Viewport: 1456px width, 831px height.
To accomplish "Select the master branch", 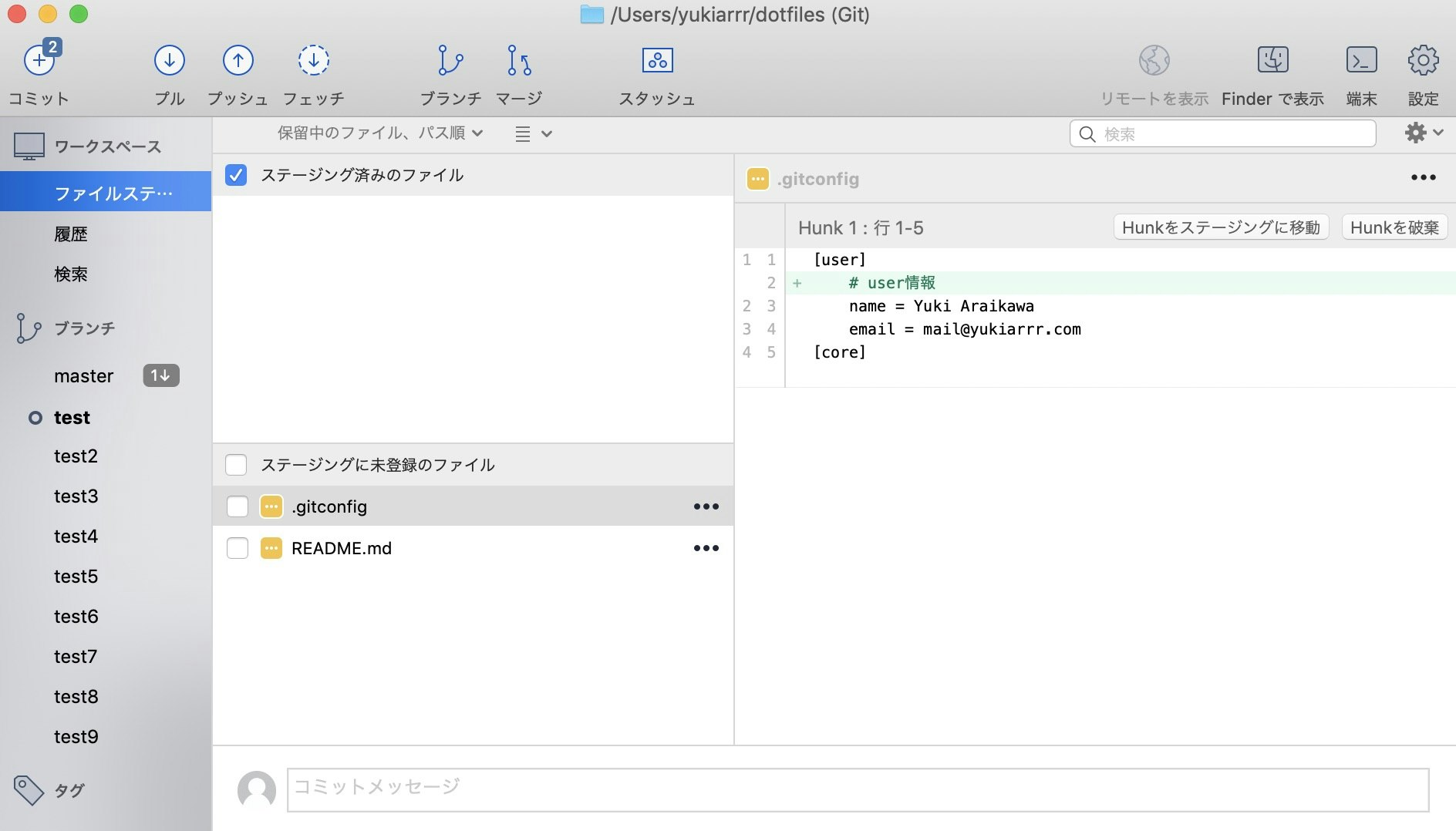I will point(83,376).
